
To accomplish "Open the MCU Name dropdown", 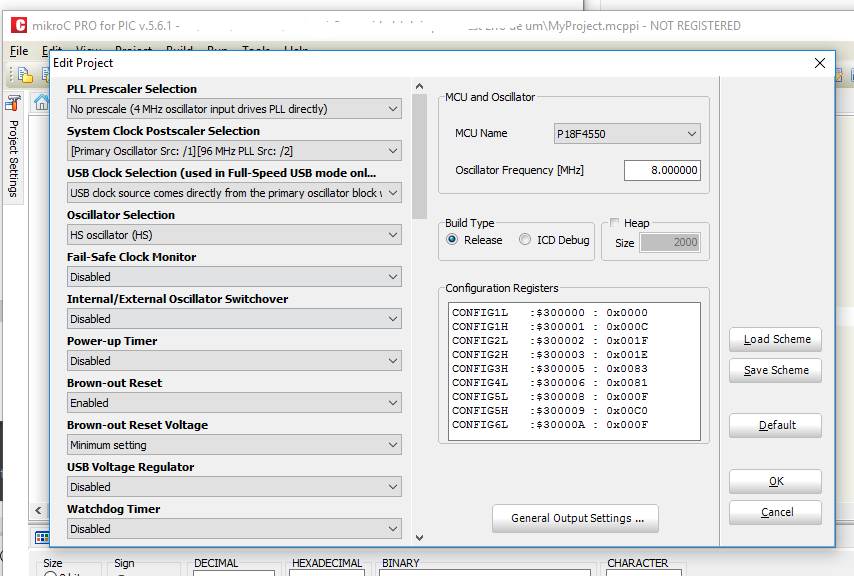I will coord(627,134).
